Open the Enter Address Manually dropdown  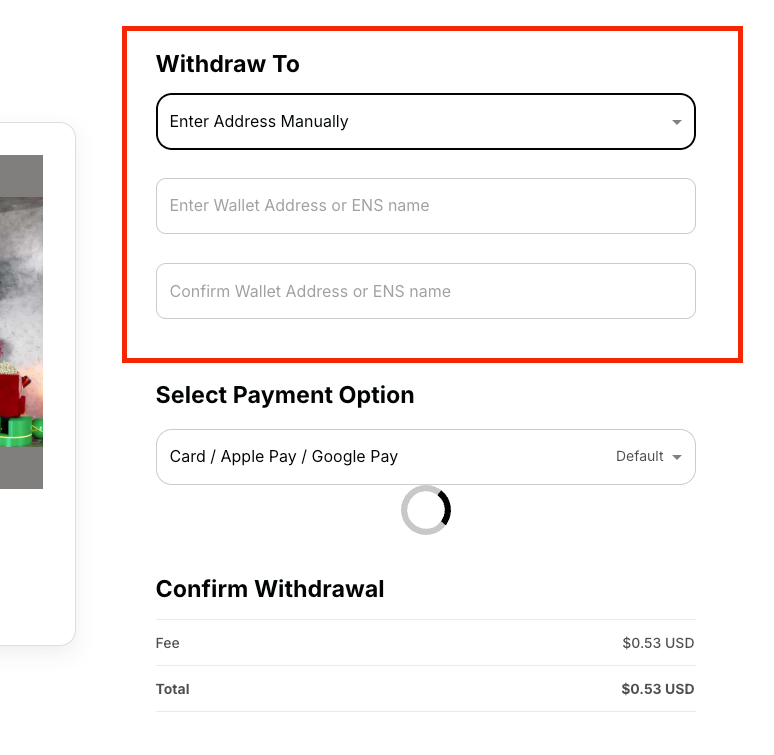point(425,122)
